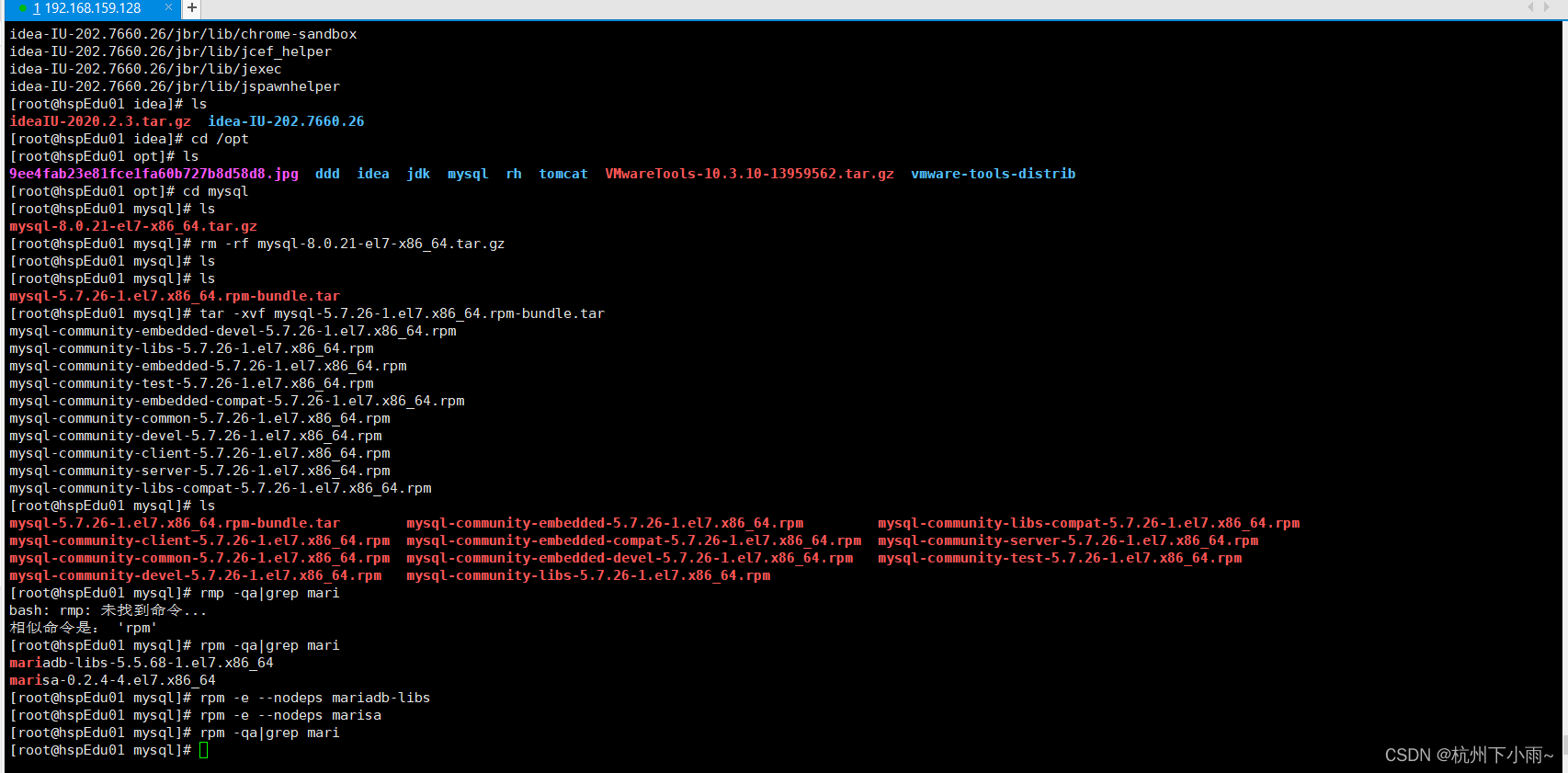Image resolution: width=1568 pixels, height=773 pixels.
Task: Click the blue 'jdk' directory name
Action: pyautogui.click(x=418, y=174)
